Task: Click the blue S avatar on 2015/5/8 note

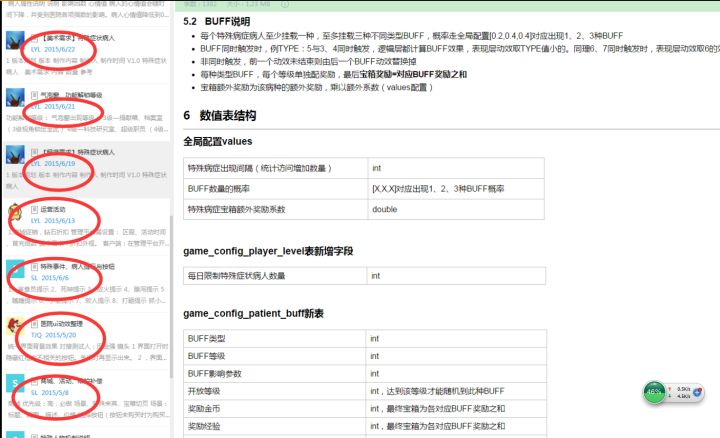Action: pyautogui.click(x=15, y=383)
